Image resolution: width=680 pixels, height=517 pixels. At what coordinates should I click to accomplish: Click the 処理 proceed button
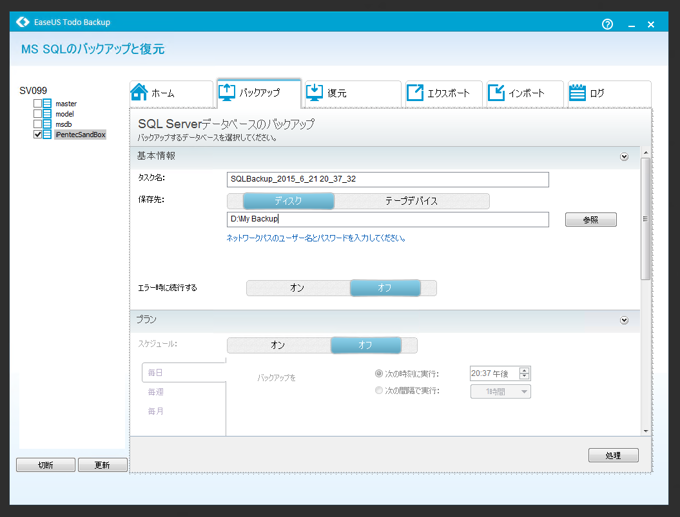tap(613, 455)
